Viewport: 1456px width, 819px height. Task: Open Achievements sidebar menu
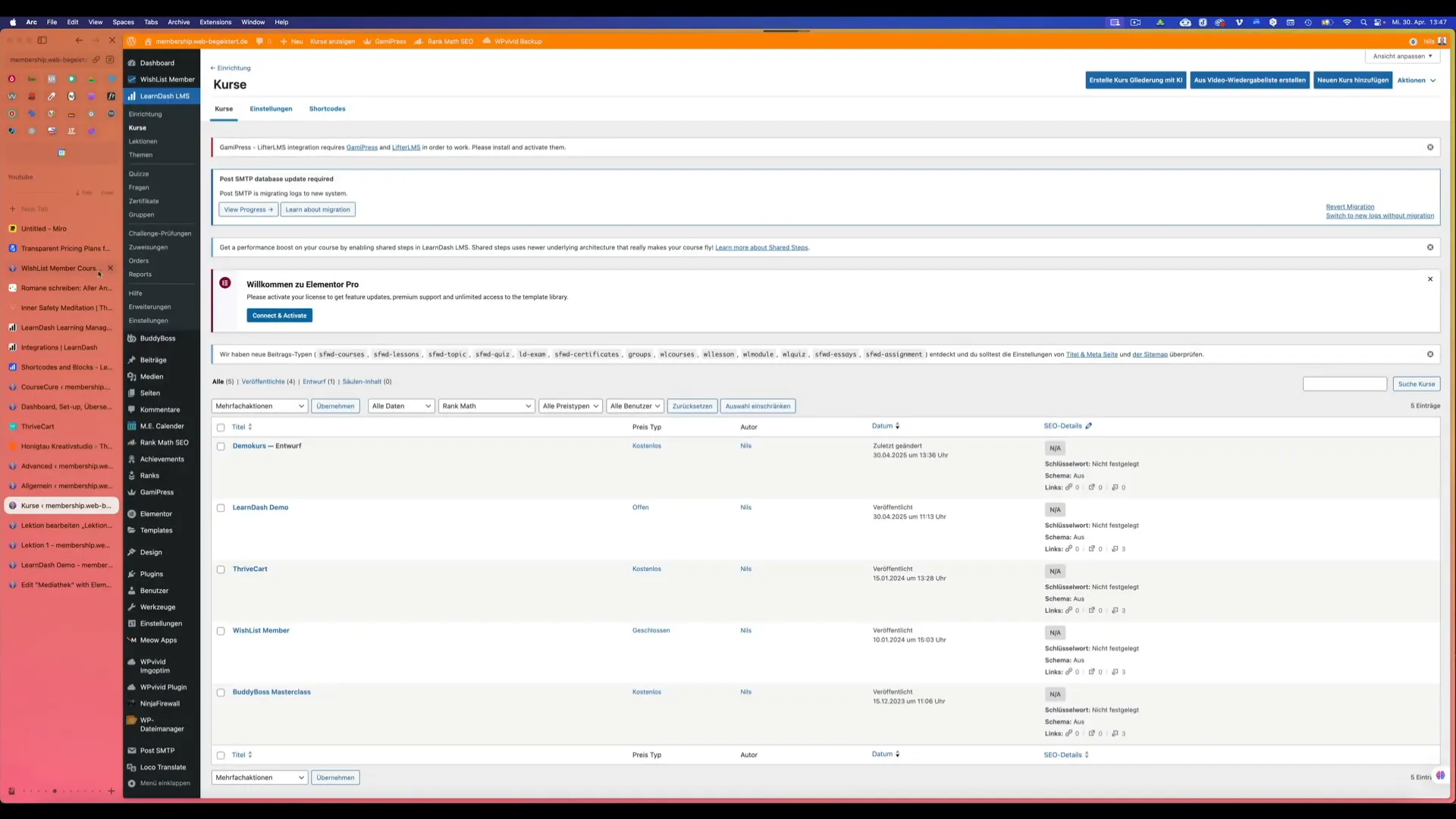click(x=162, y=460)
